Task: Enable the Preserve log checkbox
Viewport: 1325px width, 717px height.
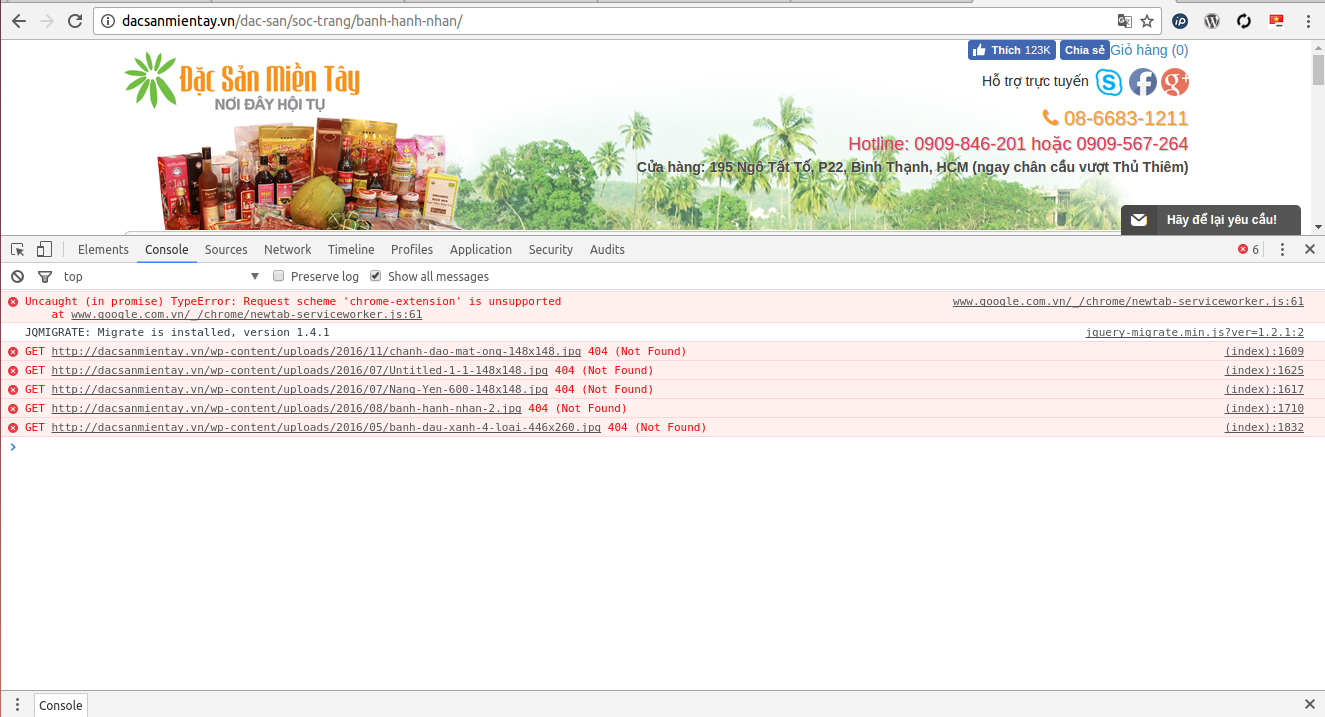Action: (x=280, y=277)
